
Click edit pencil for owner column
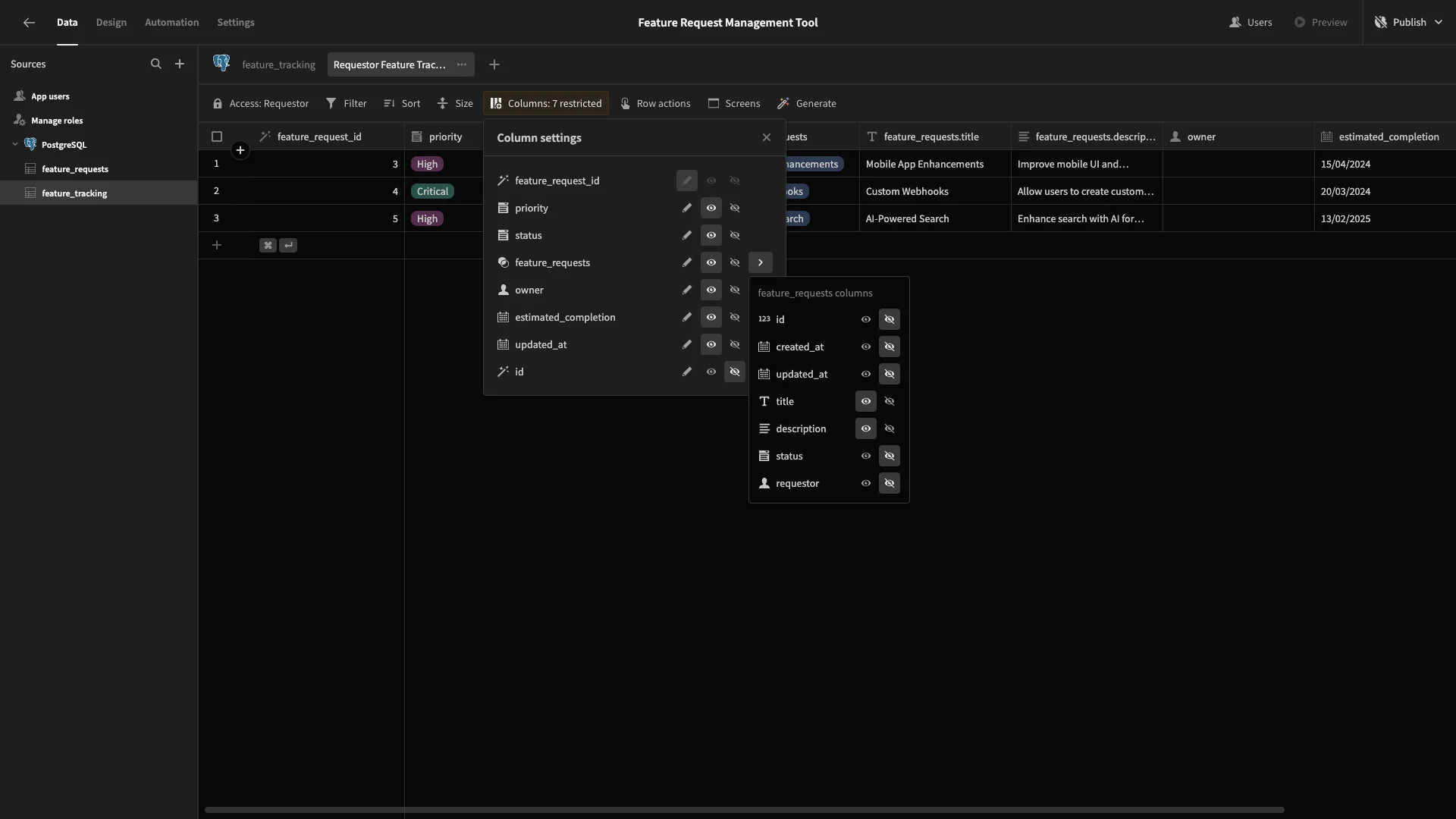687,290
